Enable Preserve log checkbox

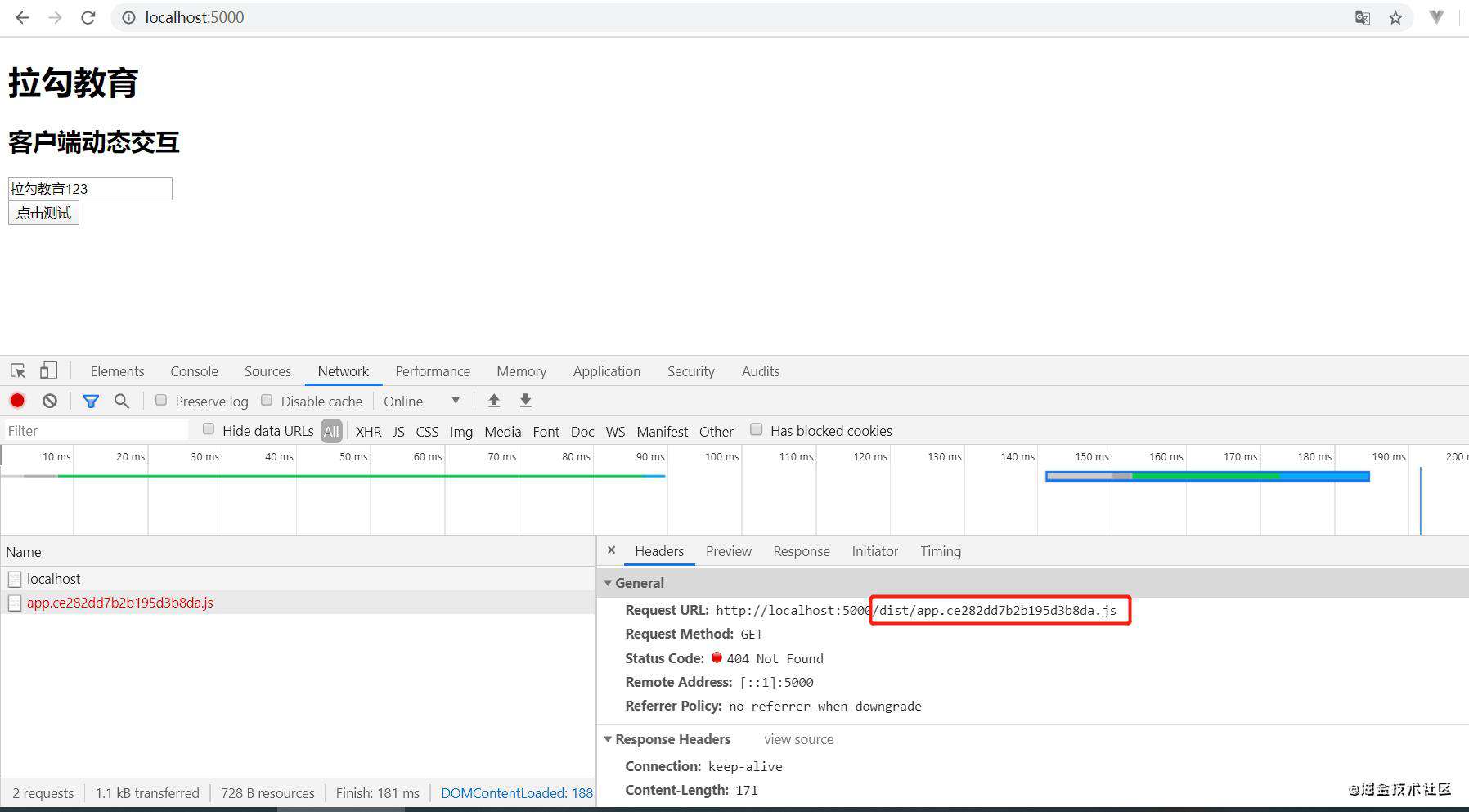point(161,400)
